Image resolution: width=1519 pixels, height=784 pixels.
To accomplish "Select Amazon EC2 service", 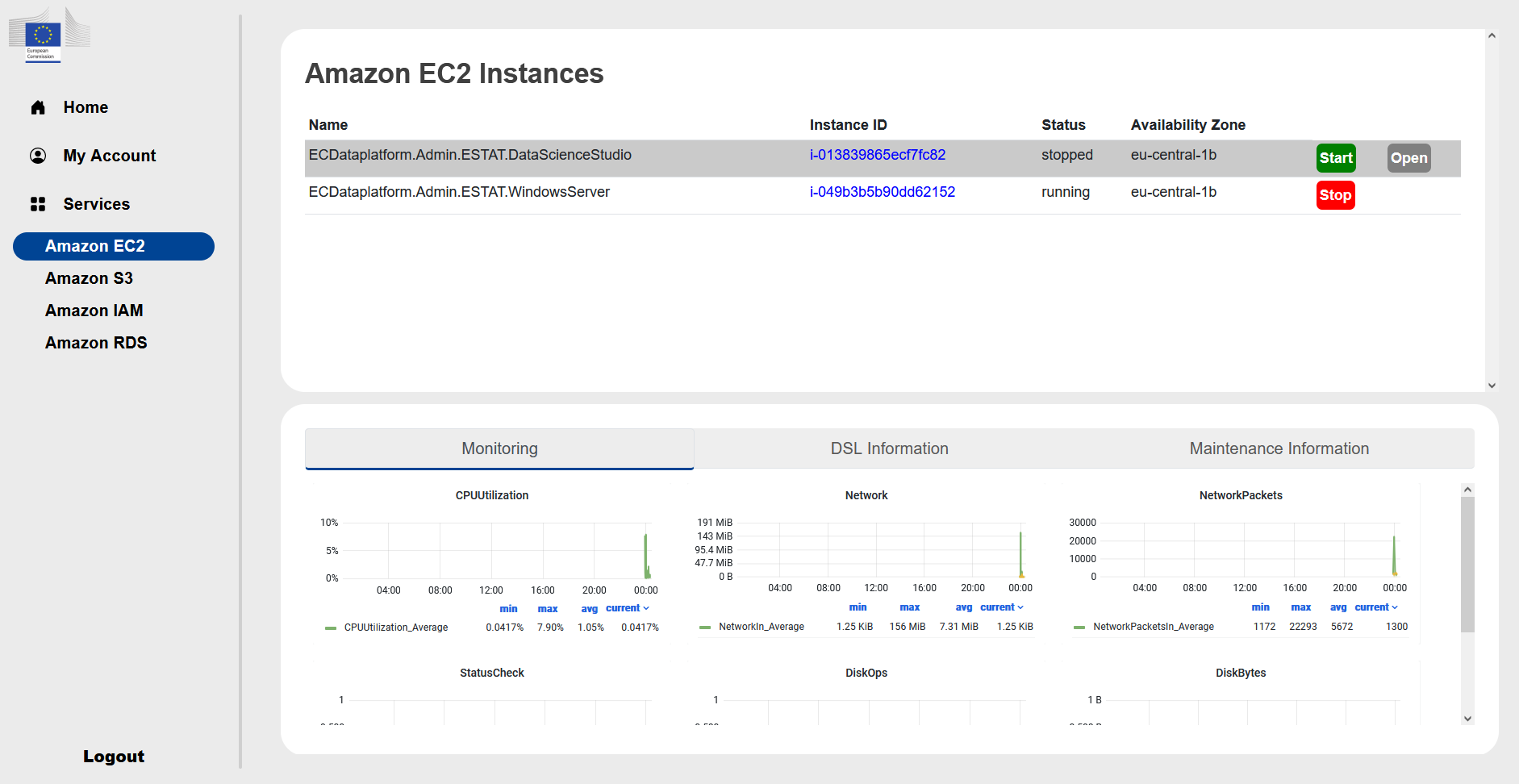I will [x=114, y=246].
